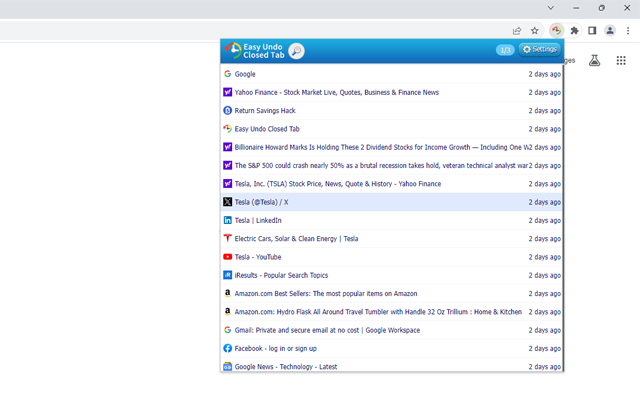This screenshot has height=400, width=640.
Task: Click the LinkedIn favicon in Tesla row
Action: pyautogui.click(x=227, y=220)
